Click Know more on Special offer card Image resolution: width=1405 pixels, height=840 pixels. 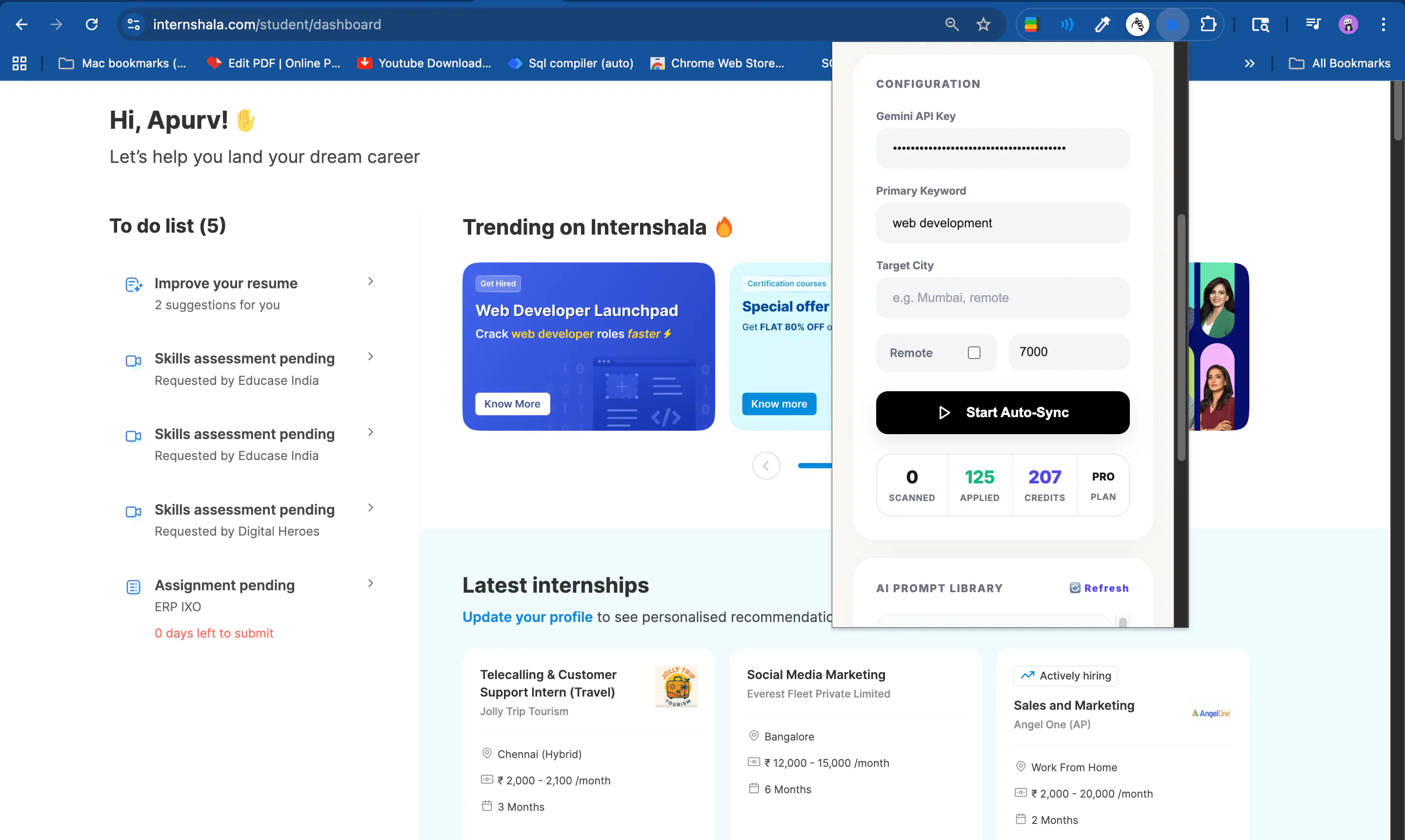pyautogui.click(x=779, y=403)
